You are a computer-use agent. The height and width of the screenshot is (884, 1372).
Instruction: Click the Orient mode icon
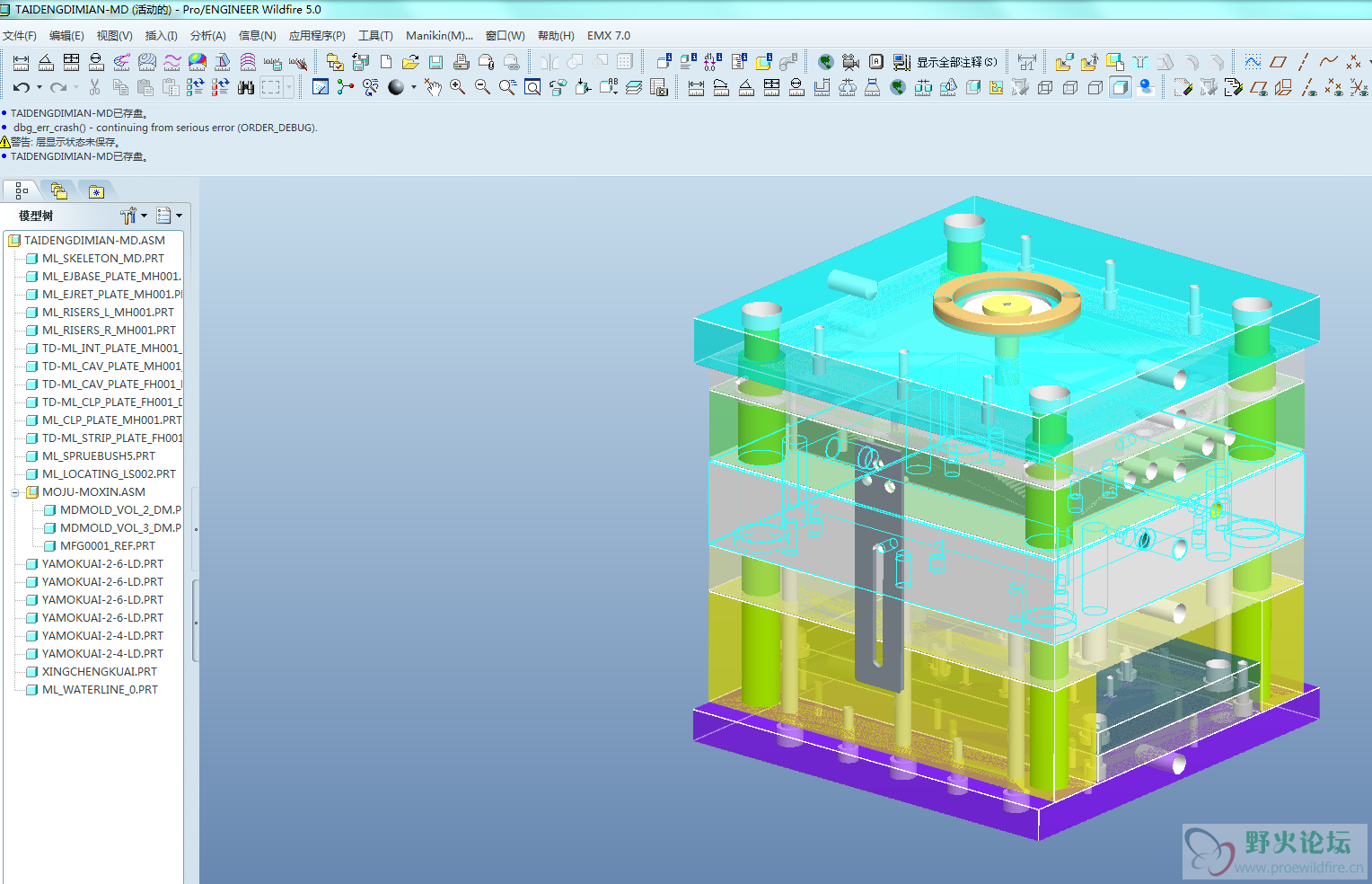pyautogui.click(x=371, y=87)
